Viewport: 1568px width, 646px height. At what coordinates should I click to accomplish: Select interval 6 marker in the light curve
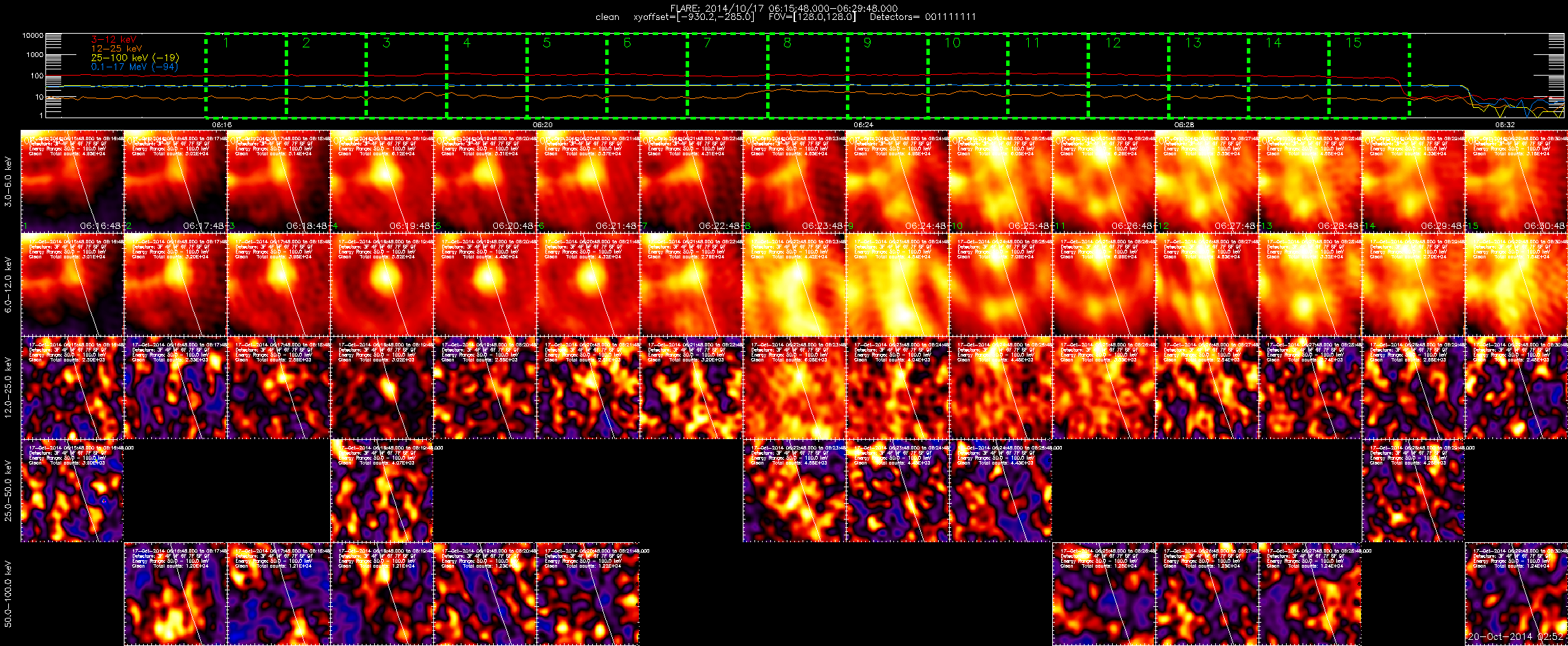pos(627,43)
